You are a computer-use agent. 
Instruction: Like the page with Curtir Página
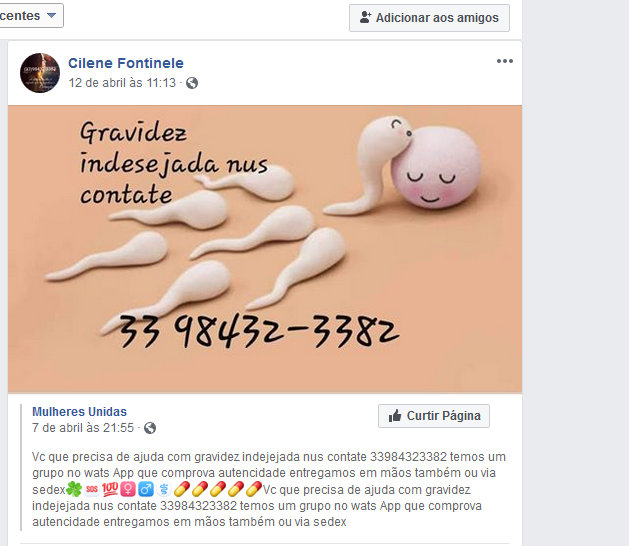[x=434, y=416]
